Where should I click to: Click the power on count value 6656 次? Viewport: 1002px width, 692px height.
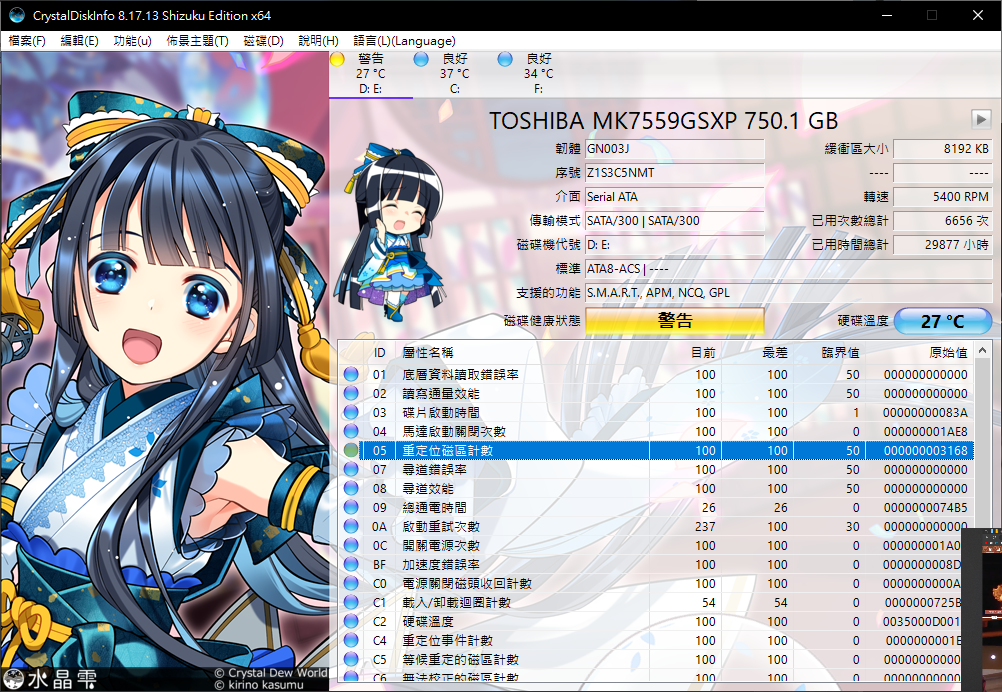pos(943,221)
